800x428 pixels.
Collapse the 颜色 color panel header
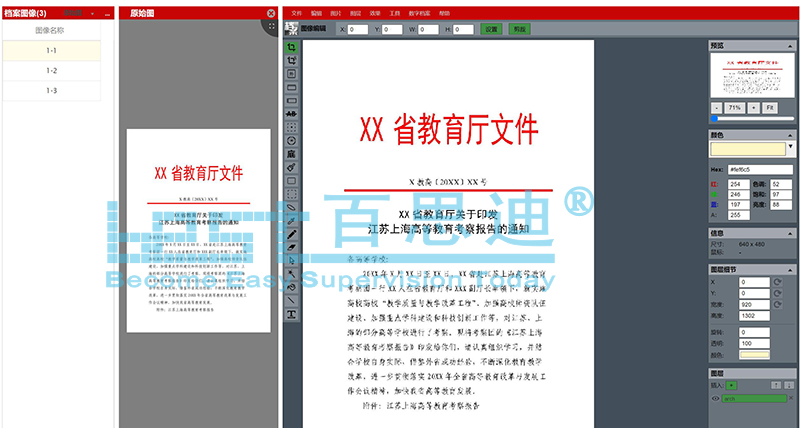(x=790, y=134)
